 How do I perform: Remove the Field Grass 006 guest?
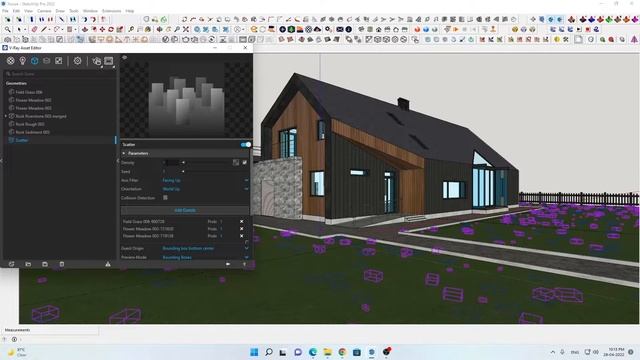pyautogui.click(x=241, y=222)
